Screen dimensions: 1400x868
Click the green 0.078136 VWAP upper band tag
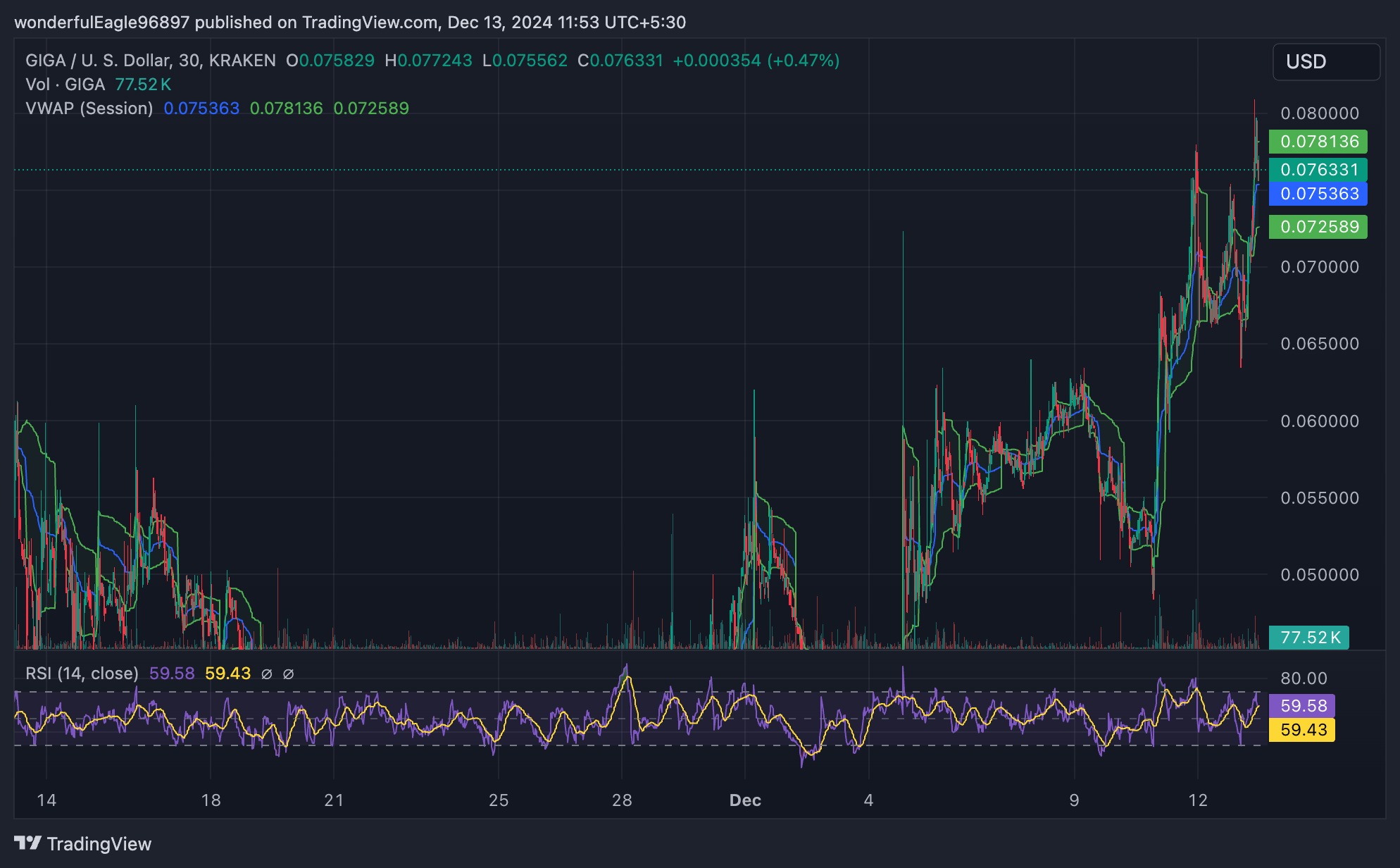[1318, 142]
